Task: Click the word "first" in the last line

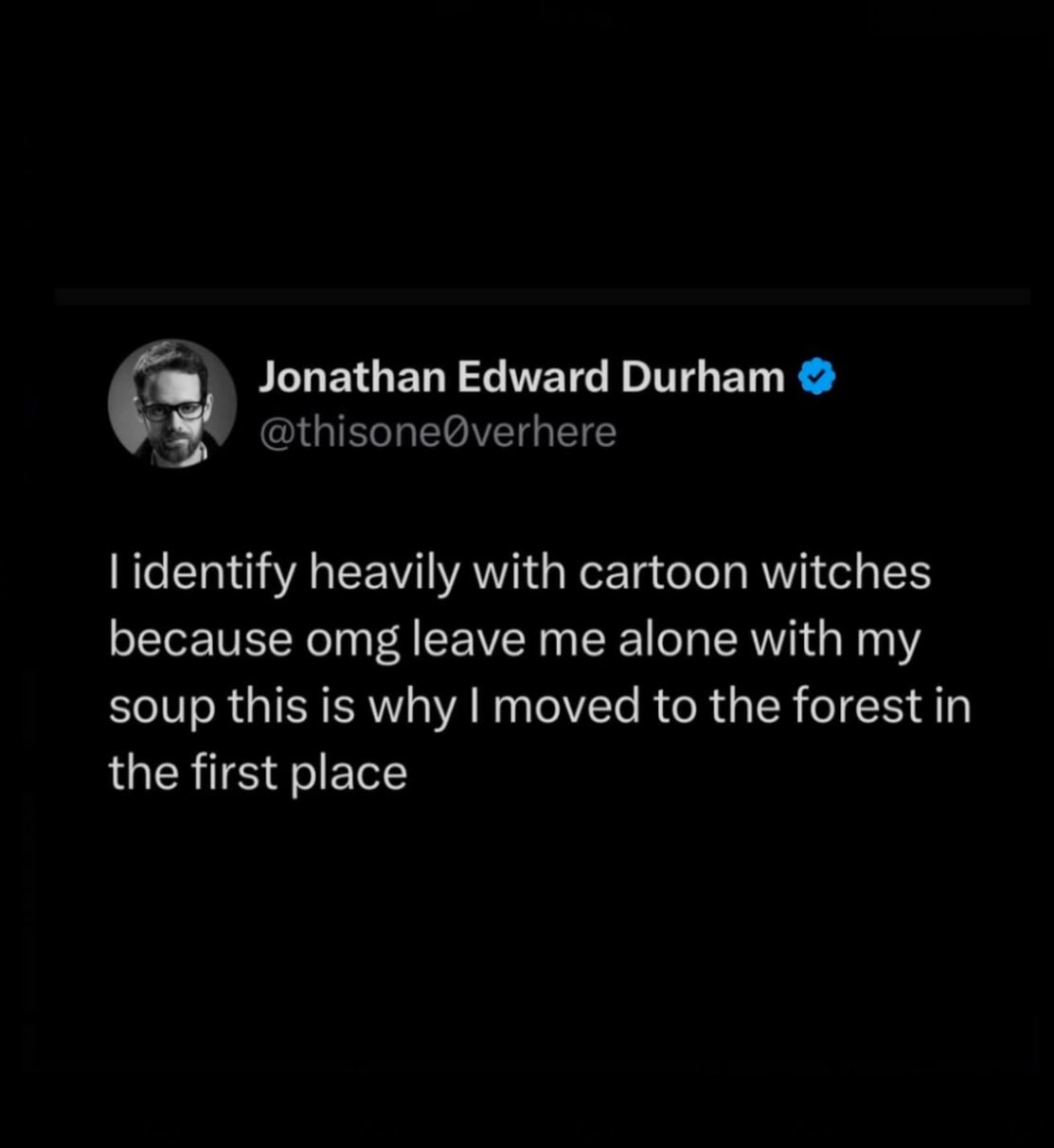Action: [x=221, y=773]
